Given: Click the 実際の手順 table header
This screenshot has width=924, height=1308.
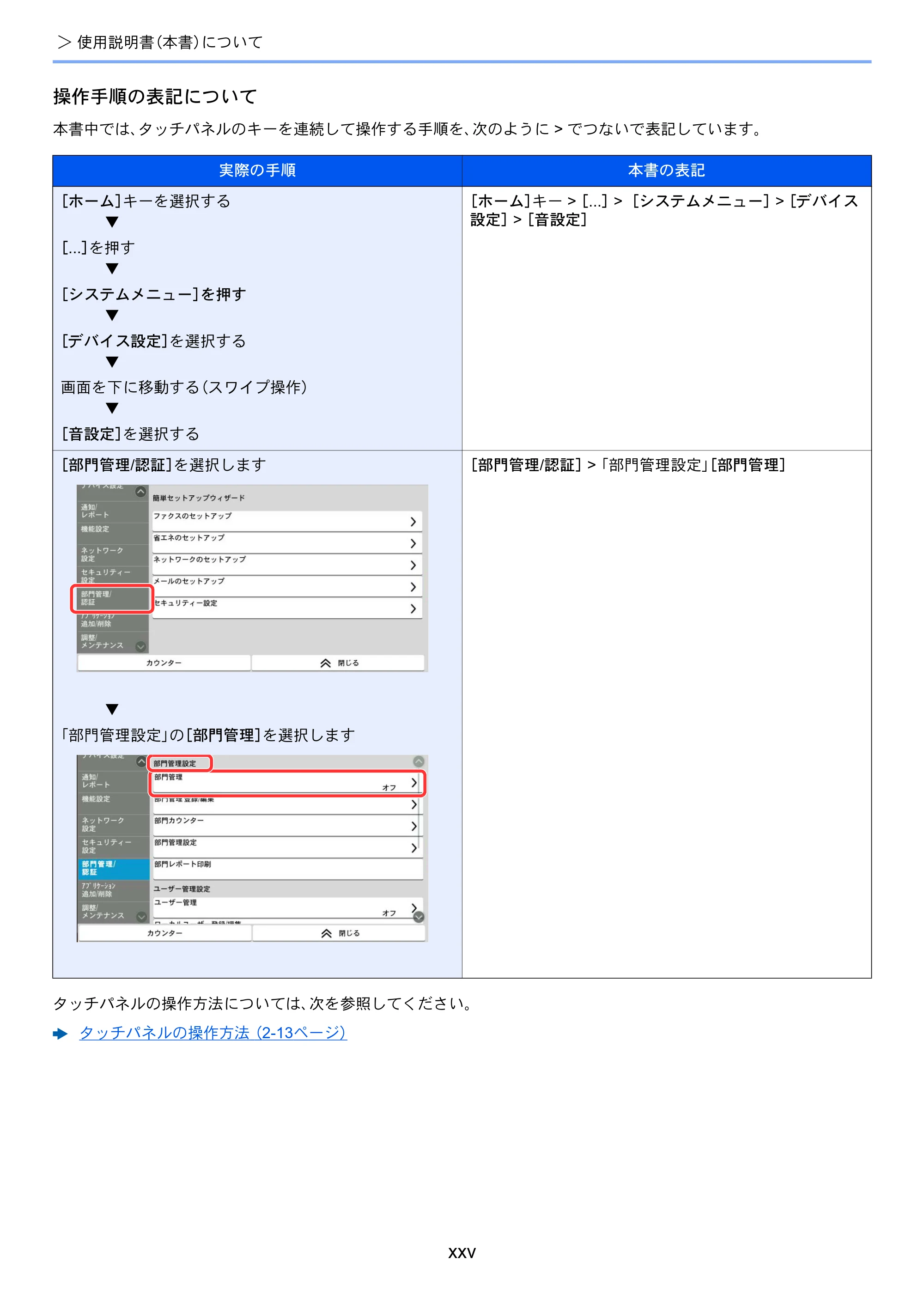Looking at the screenshot, I should coord(257,170).
